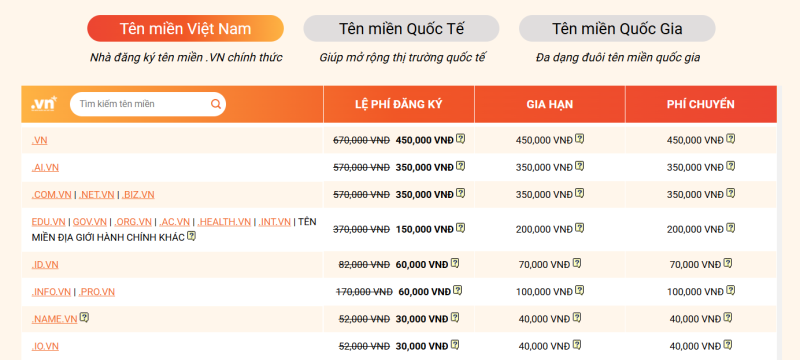This screenshot has width=800, height=360.
Task: Open help icon beside .AI.VN renewal price
Action: pos(580,166)
